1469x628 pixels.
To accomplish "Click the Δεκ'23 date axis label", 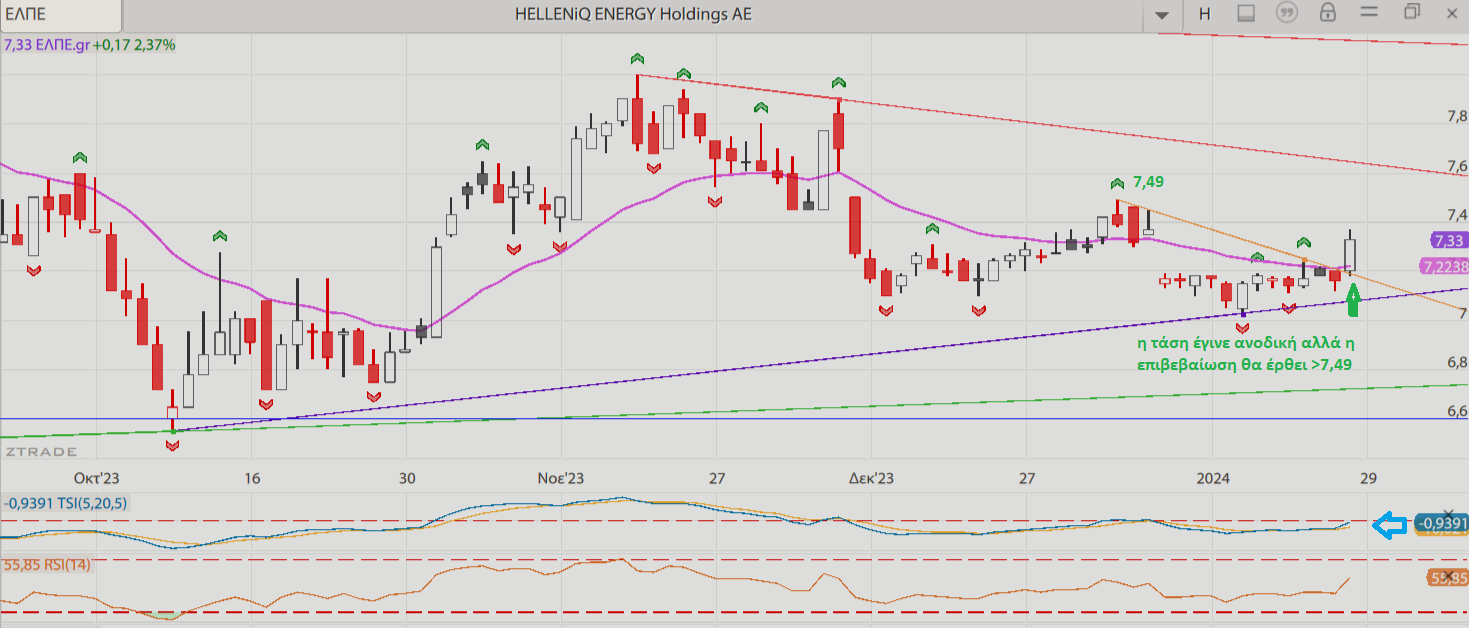I will tap(870, 478).
